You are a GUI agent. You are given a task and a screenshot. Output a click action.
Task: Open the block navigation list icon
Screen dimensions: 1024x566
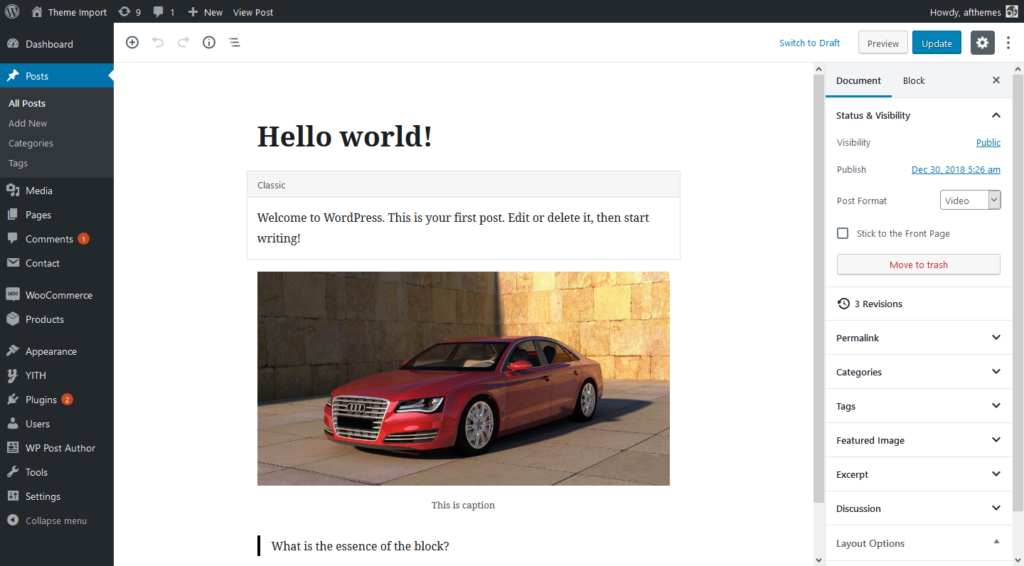click(x=234, y=43)
